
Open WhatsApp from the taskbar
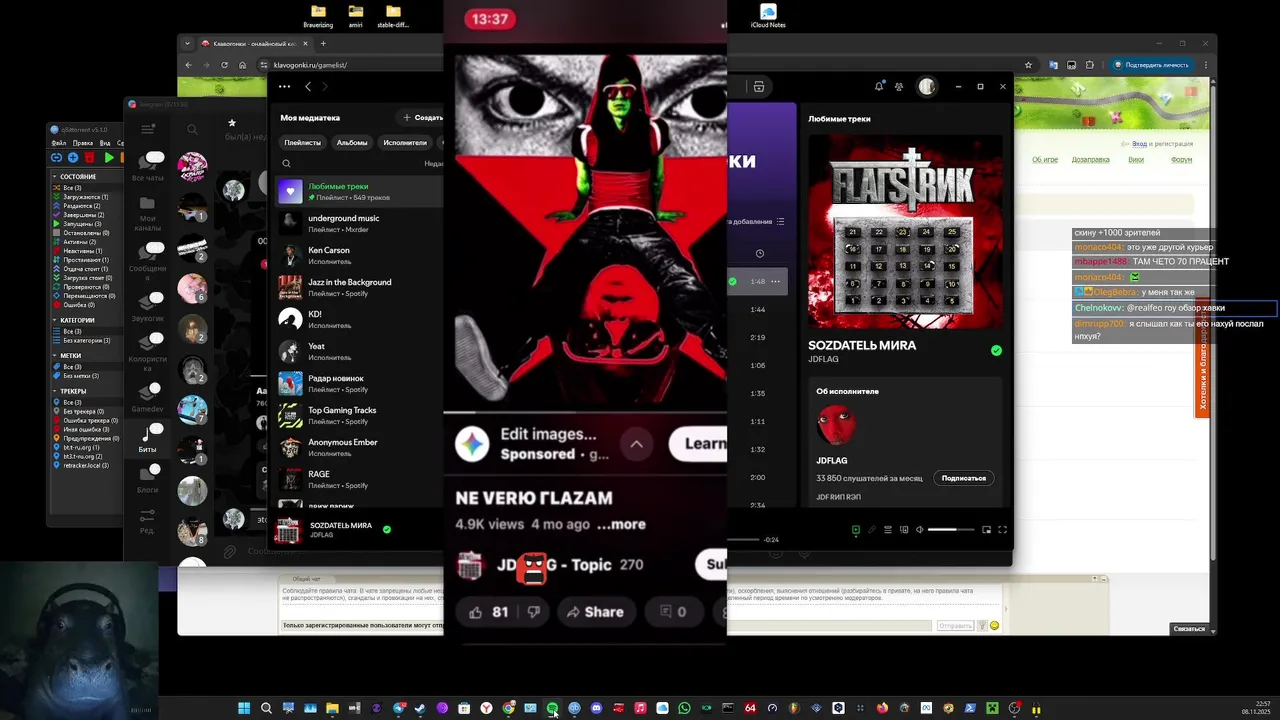(684, 708)
